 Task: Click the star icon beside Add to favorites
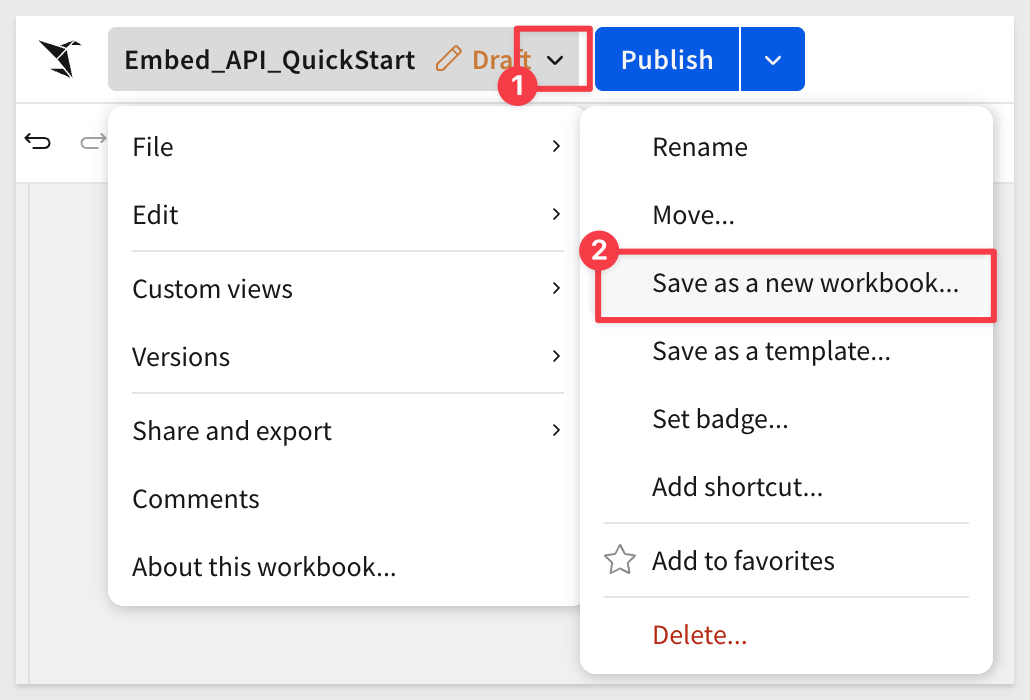[x=619, y=560]
